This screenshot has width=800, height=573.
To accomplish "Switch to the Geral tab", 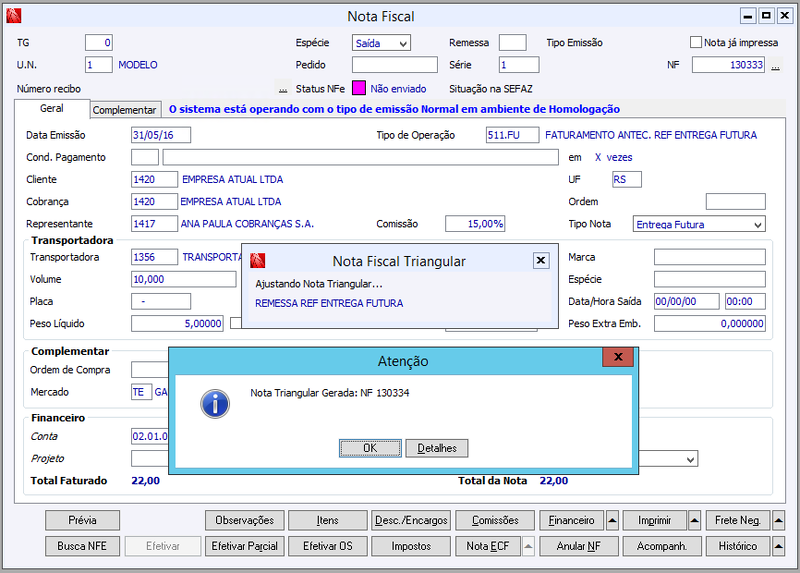I will 52,109.
